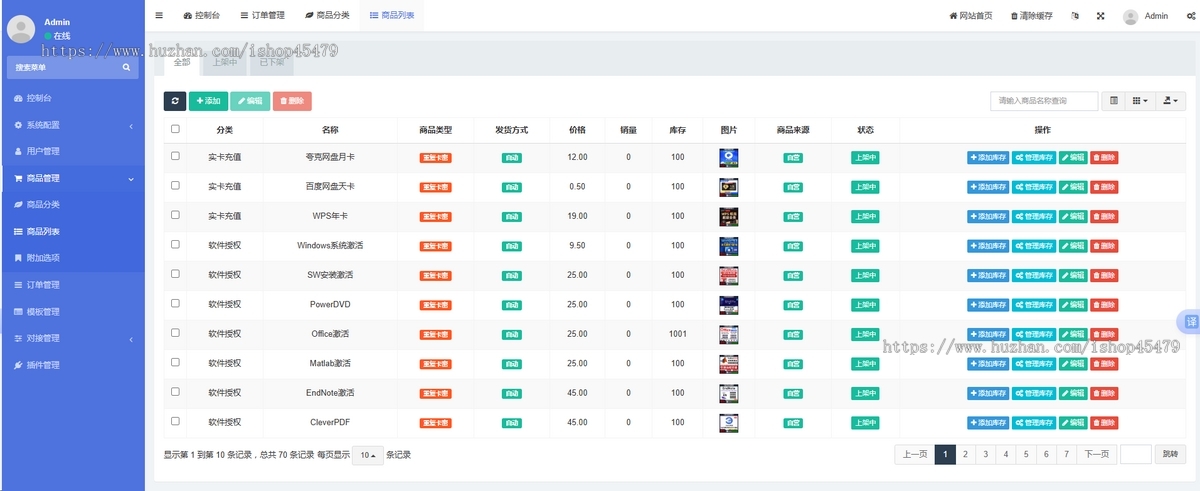
Task: Click the Admin avatar in the top header
Action: (1131, 16)
